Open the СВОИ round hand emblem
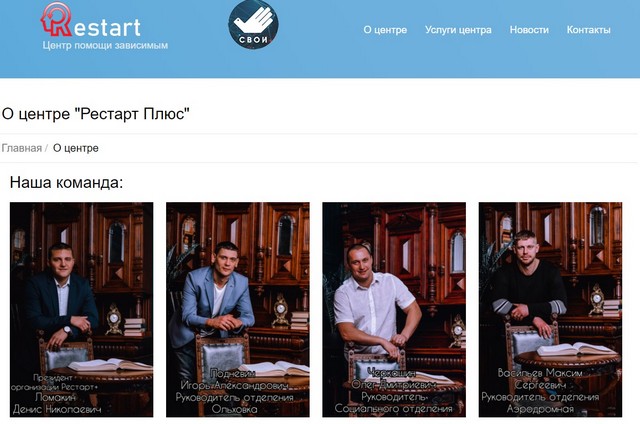Screen dimensions: 640x424 click(x=253, y=24)
